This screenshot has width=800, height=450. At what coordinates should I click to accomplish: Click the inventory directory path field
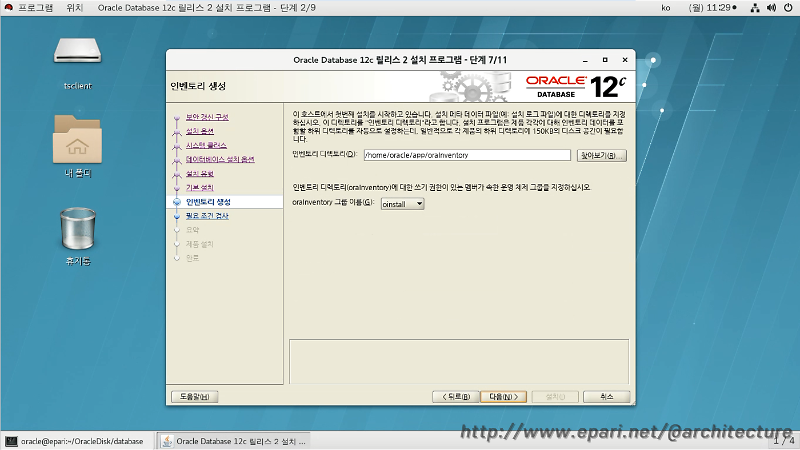tap(467, 155)
